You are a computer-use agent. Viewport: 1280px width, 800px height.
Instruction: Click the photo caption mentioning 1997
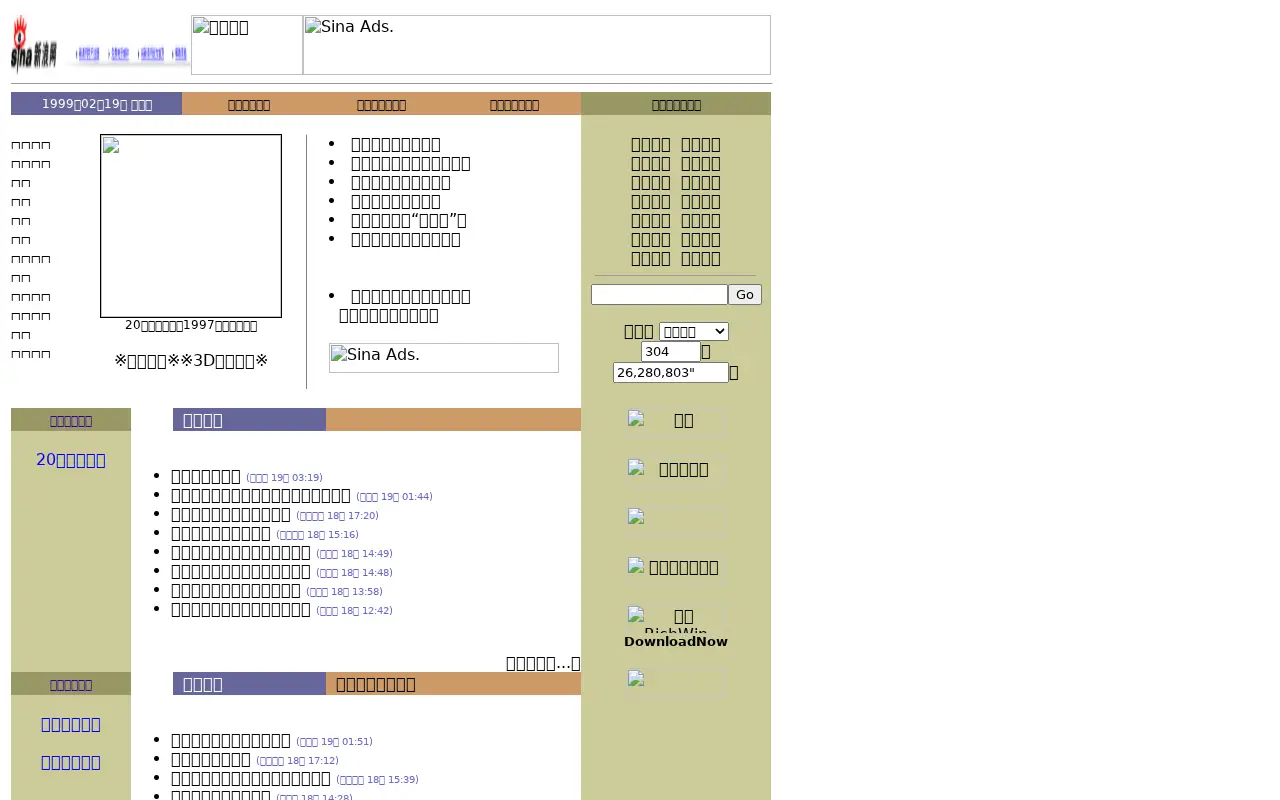click(x=191, y=325)
